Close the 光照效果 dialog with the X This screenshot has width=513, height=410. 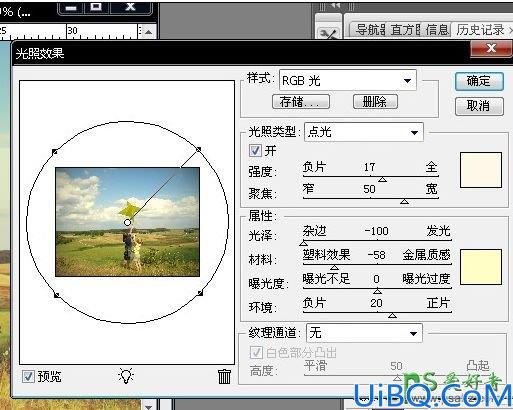click(491, 49)
